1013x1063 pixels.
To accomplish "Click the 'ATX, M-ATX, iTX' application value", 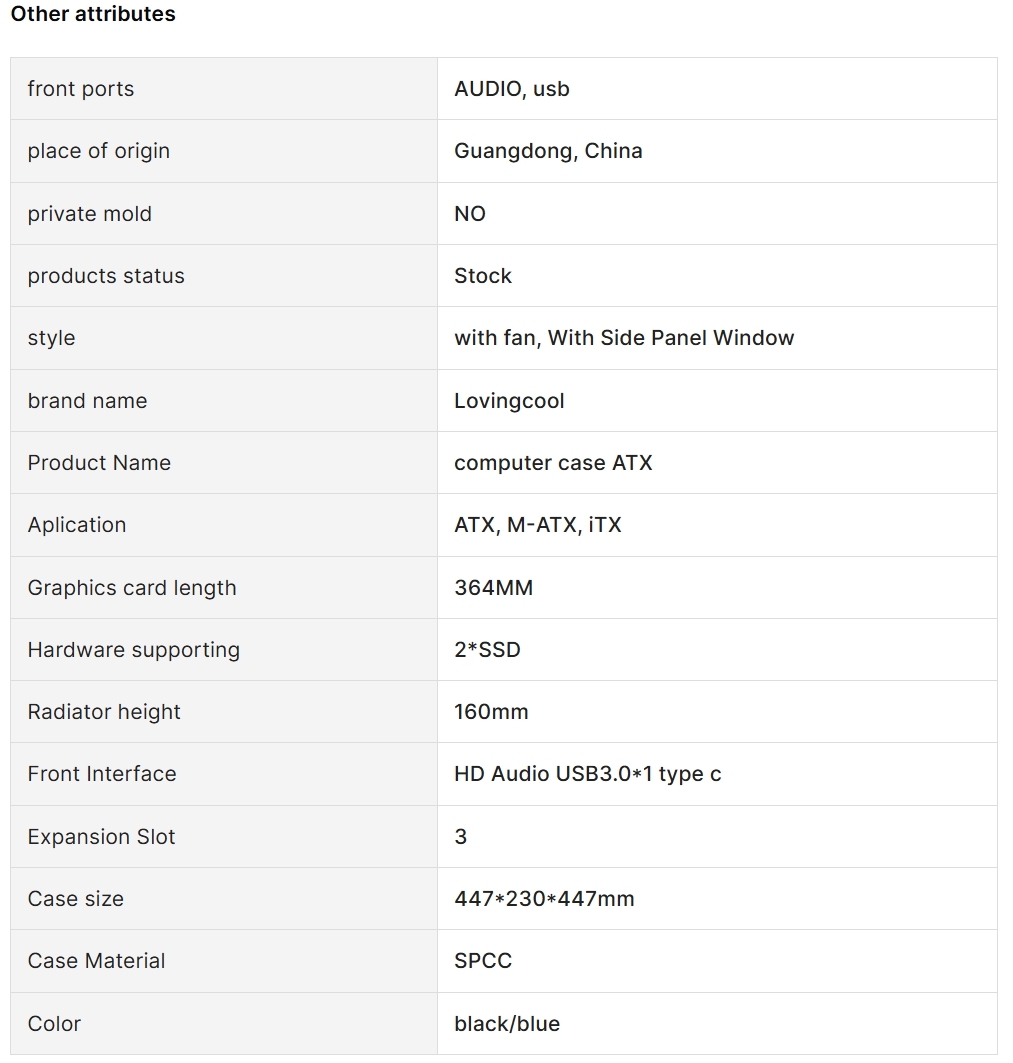I will pos(538,525).
